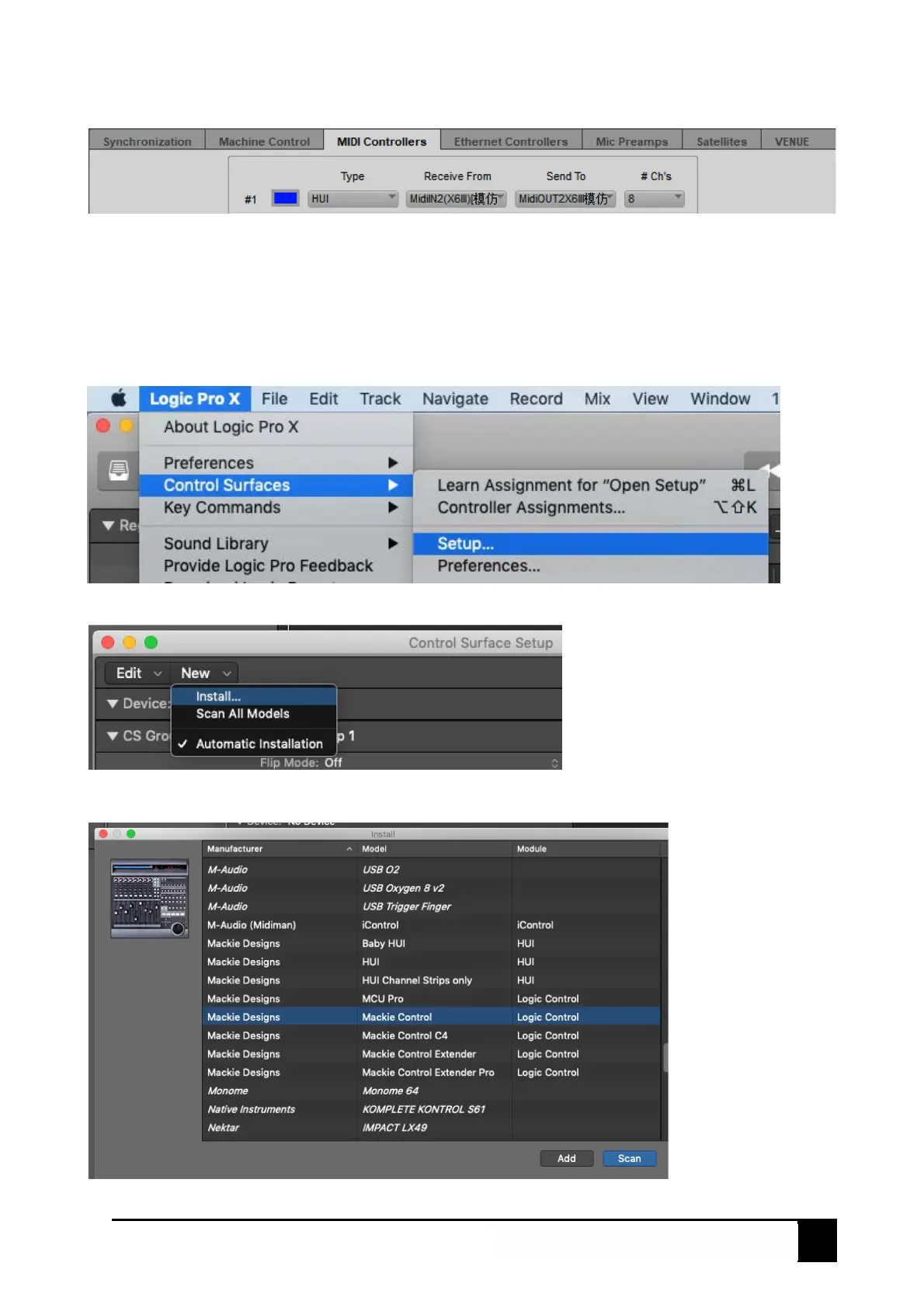The width and height of the screenshot is (924, 1308).
Task: Open the Flip Mode popup stepper
Action: point(554,763)
